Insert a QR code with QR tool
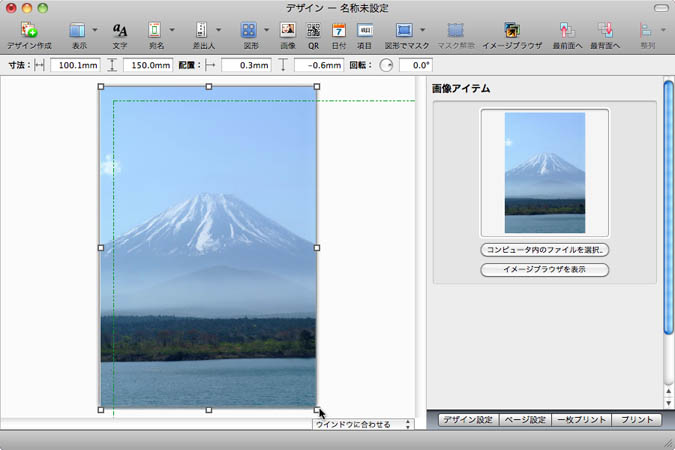675x450 pixels. click(x=313, y=31)
